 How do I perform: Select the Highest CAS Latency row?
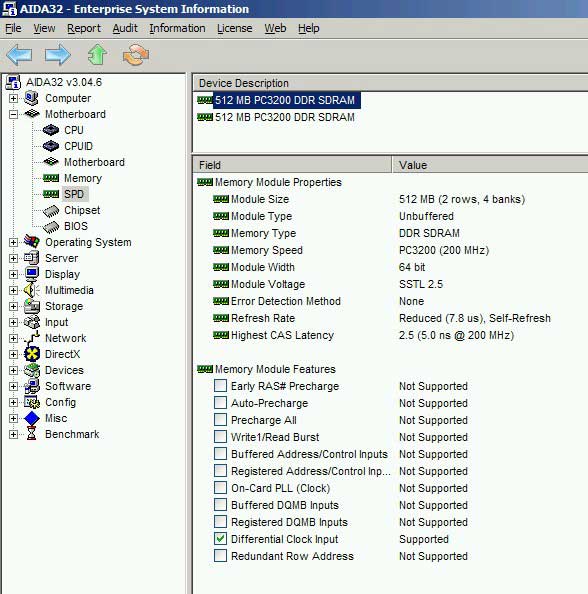point(391,335)
